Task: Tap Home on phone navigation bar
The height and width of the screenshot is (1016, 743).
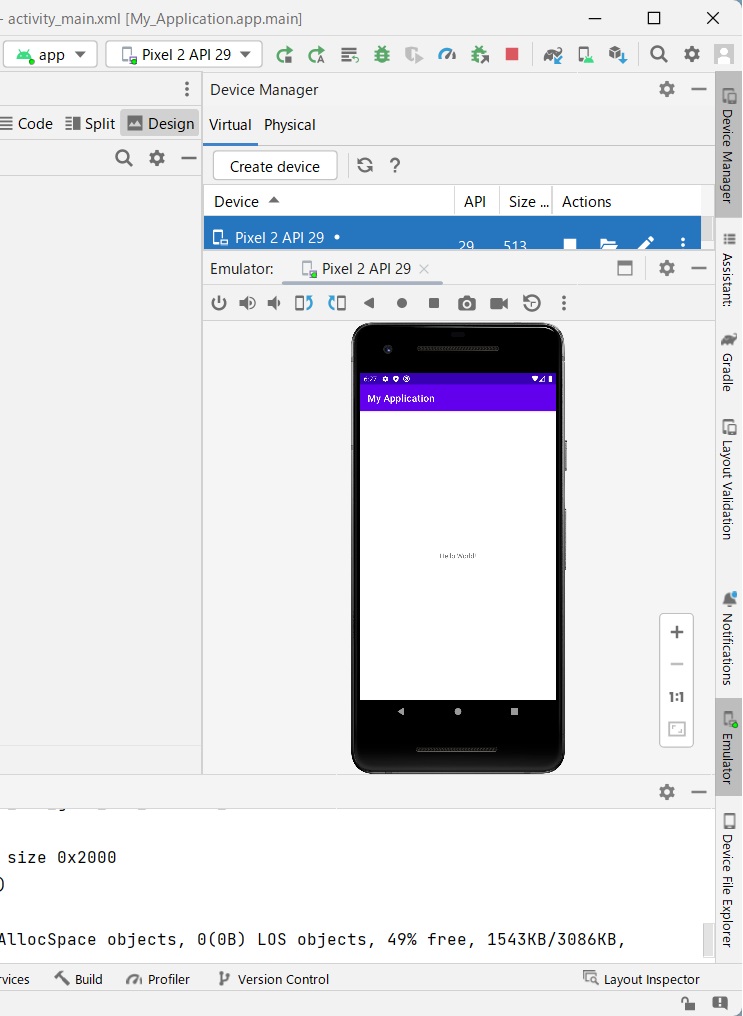Action: [458, 711]
